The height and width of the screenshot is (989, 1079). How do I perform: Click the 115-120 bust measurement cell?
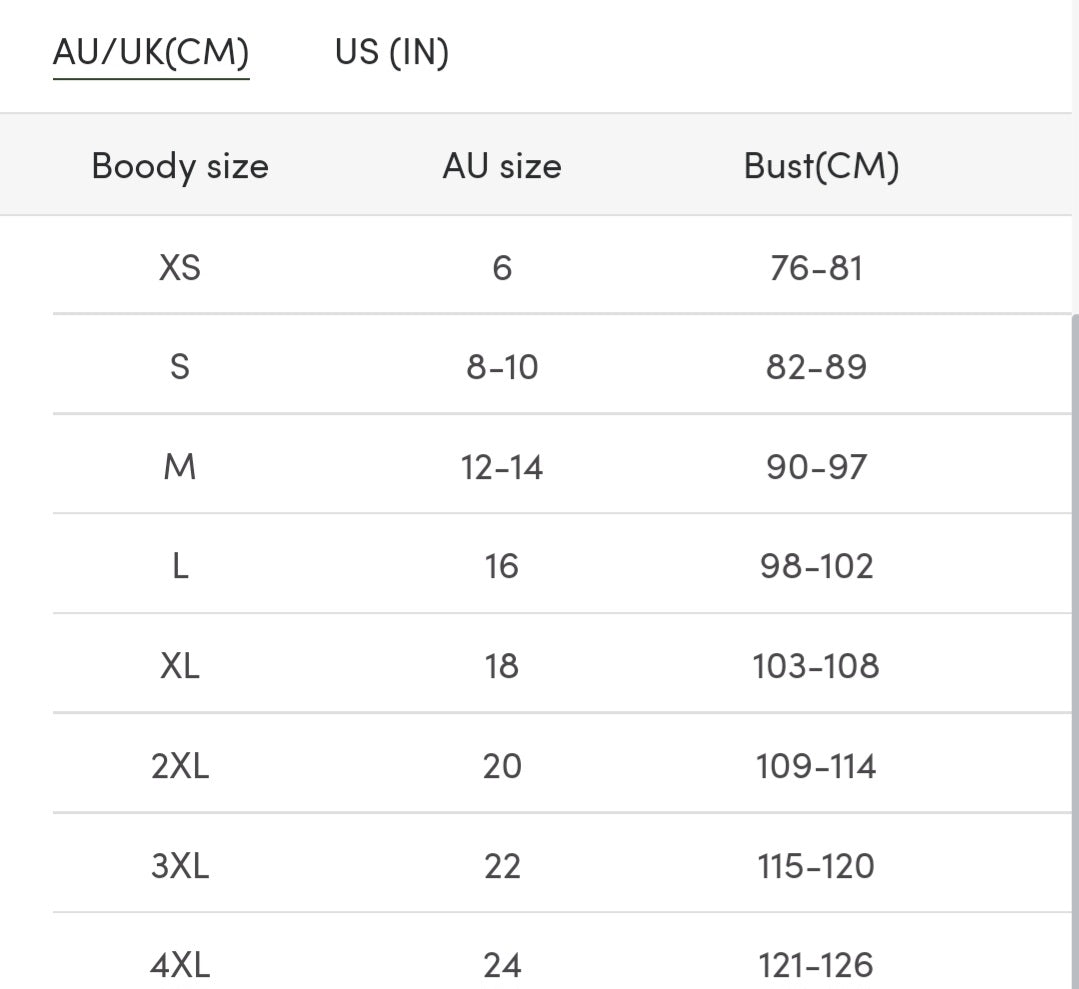point(816,866)
